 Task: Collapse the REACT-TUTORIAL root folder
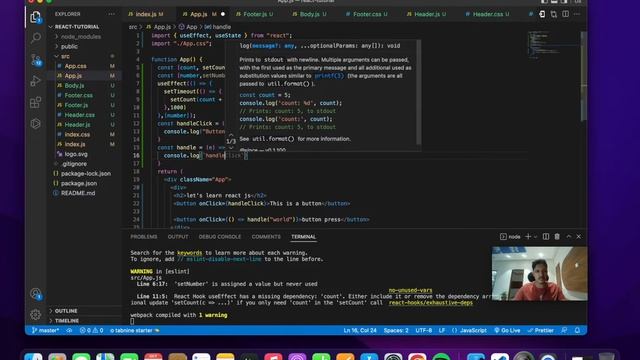[77, 27]
